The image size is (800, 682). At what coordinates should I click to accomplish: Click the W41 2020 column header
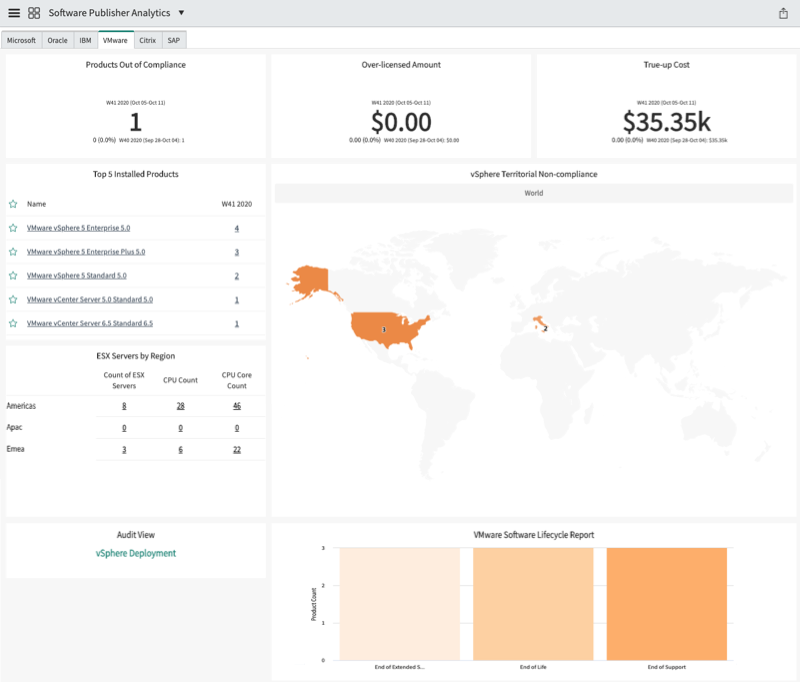point(237,204)
